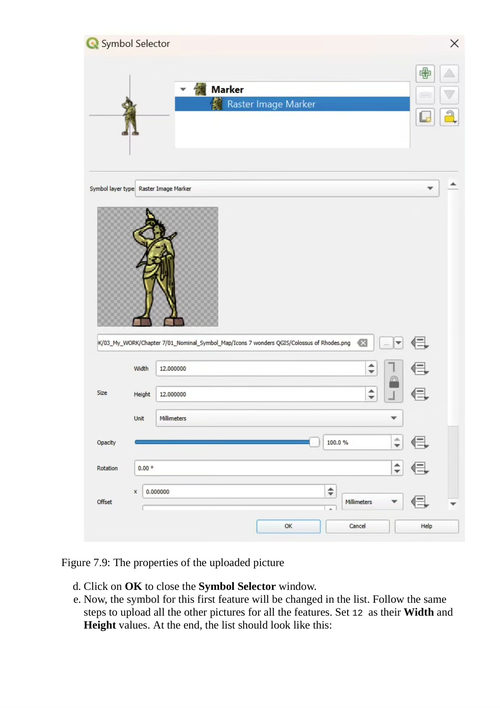The height and width of the screenshot is (708, 500).
Task: Duplicate the current symbol layer
Action: (425, 117)
